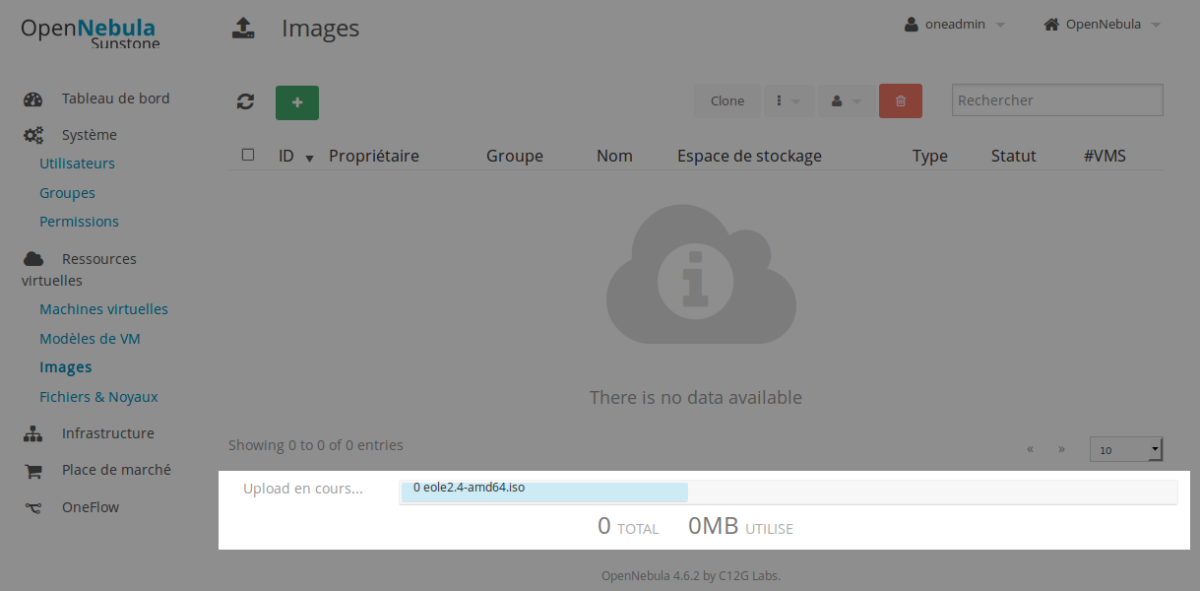Click the sitemap icon beside Infrastructure
The image size is (1200, 591).
(x=33, y=434)
